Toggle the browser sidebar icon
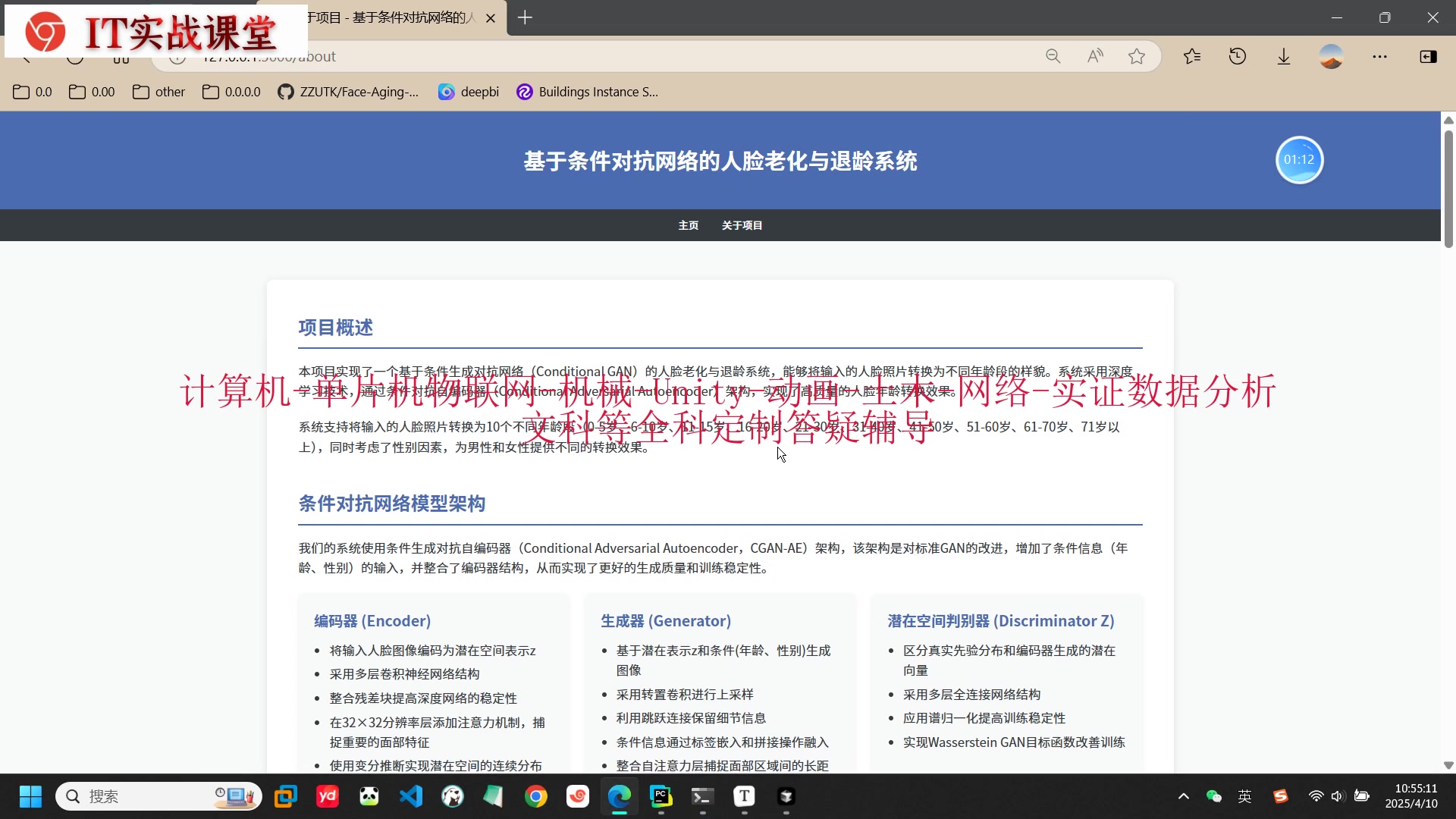 tap(1428, 56)
